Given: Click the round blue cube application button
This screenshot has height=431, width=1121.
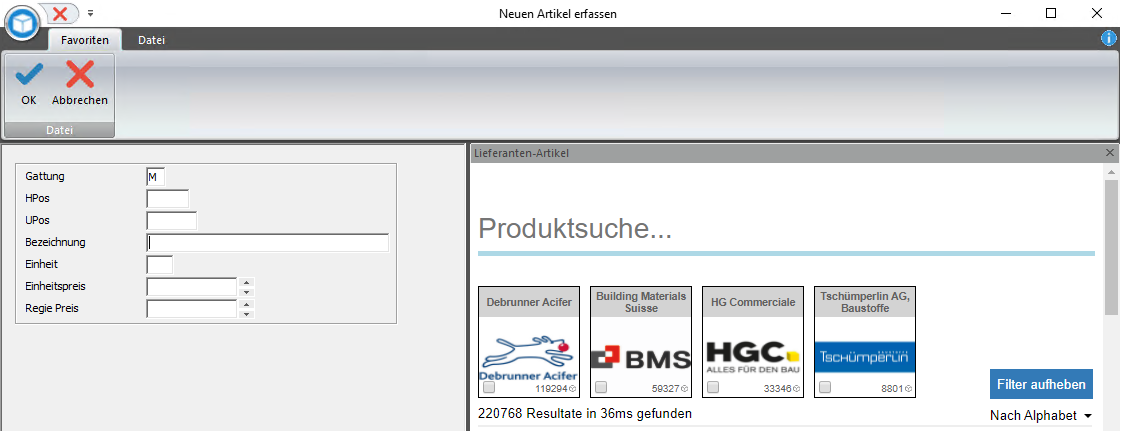Looking at the screenshot, I should tap(24, 25).
